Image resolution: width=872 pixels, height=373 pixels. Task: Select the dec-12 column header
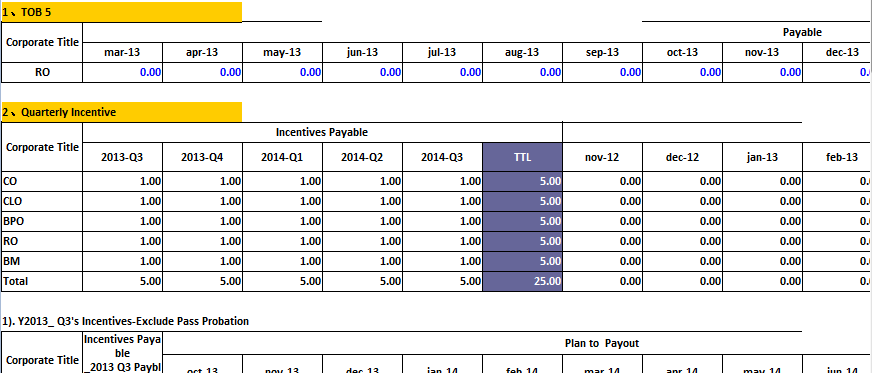pyautogui.click(x=683, y=157)
